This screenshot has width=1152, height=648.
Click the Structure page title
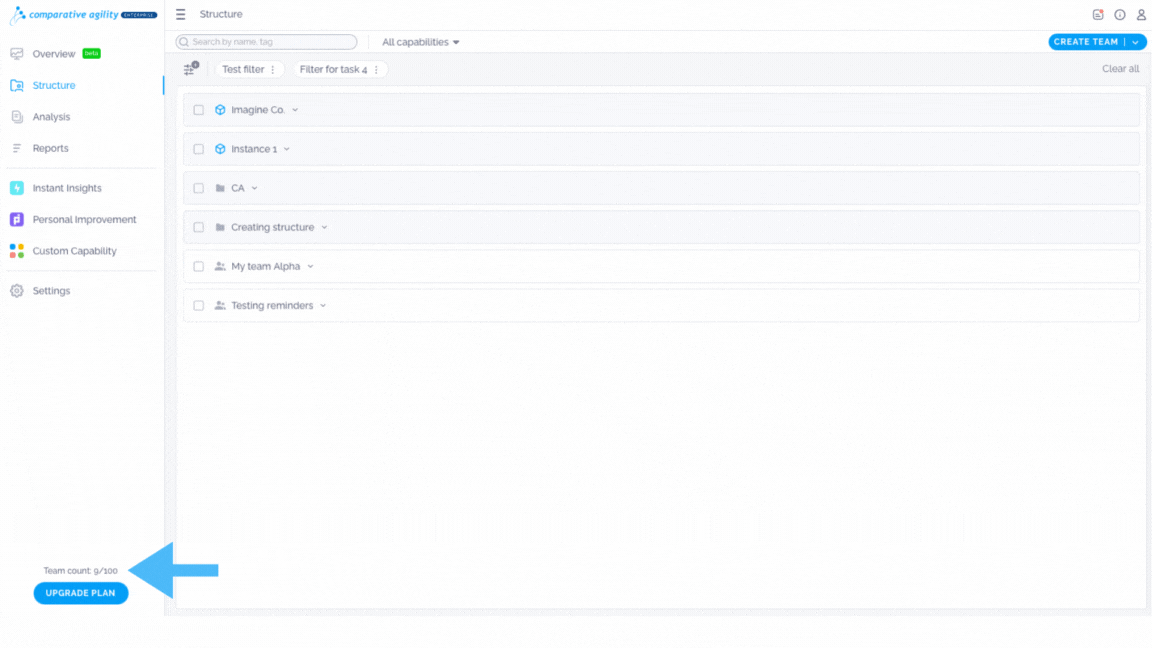(221, 14)
